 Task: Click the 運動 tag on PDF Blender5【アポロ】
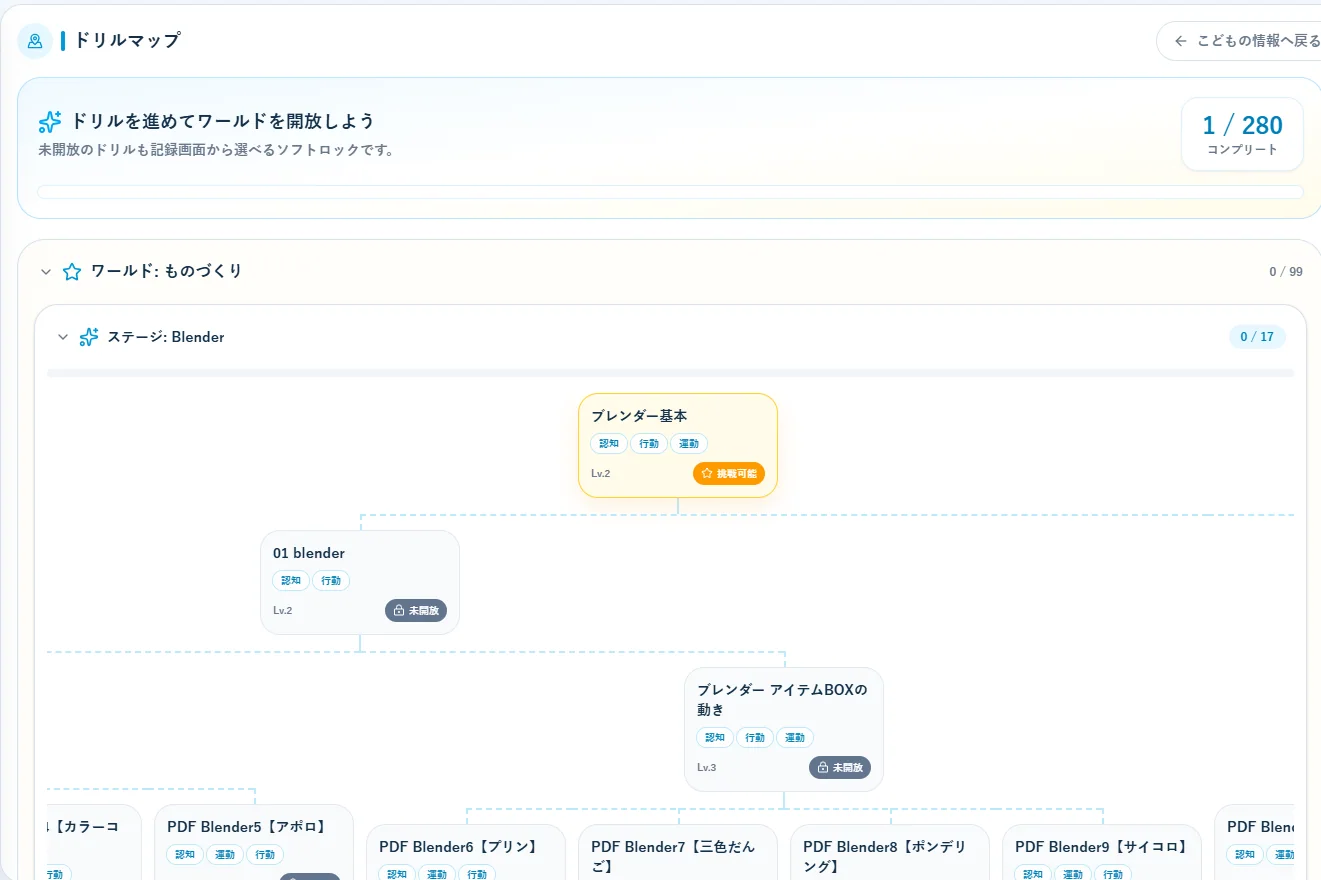225,855
